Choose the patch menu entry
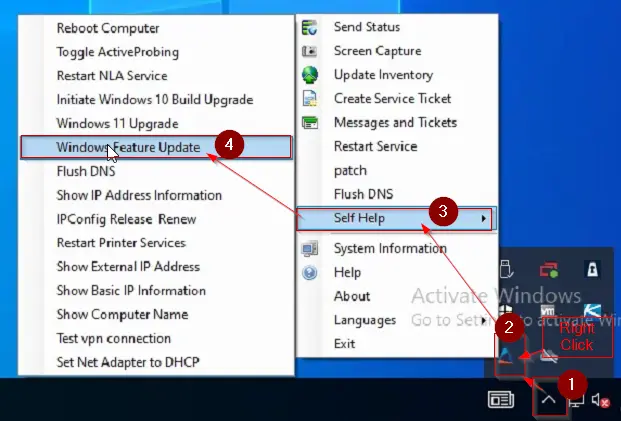The width and height of the screenshot is (621, 421). click(x=396, y=171)
